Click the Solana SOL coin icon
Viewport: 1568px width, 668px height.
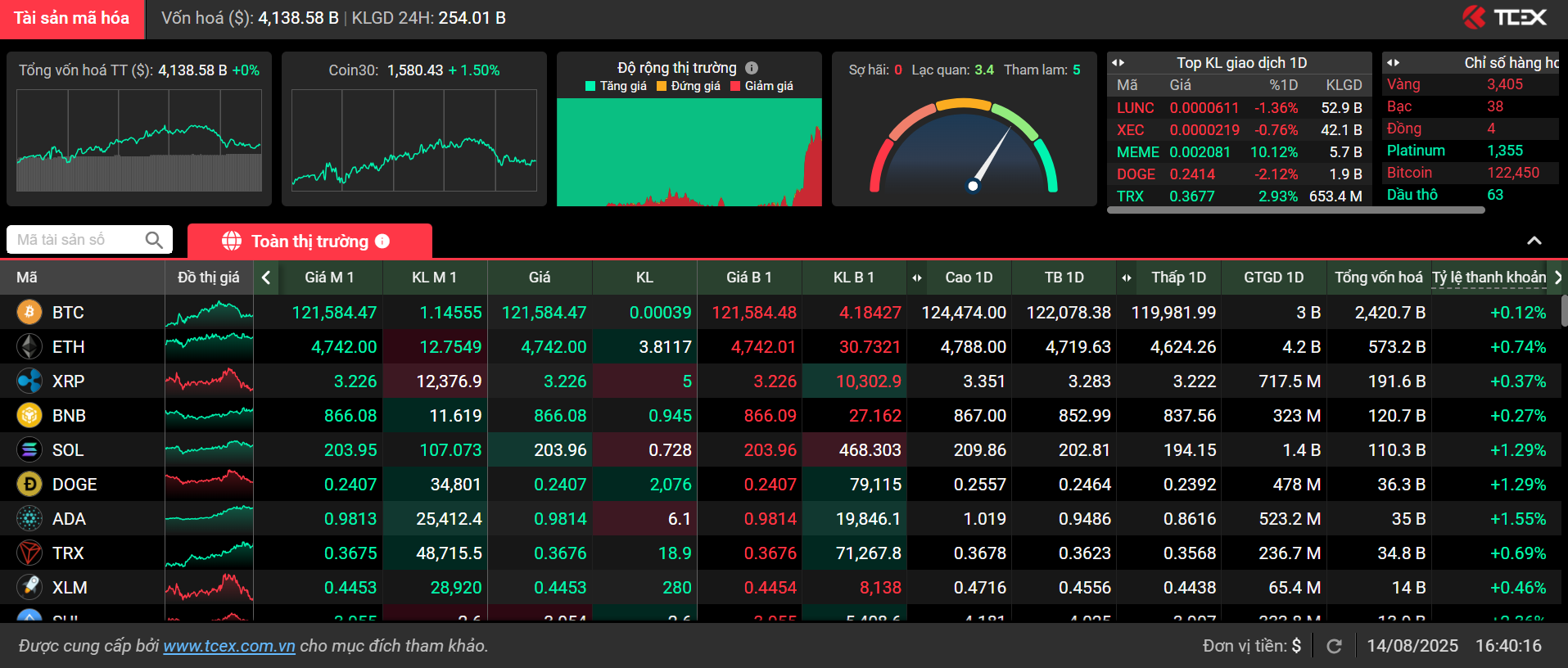point(29,449)
